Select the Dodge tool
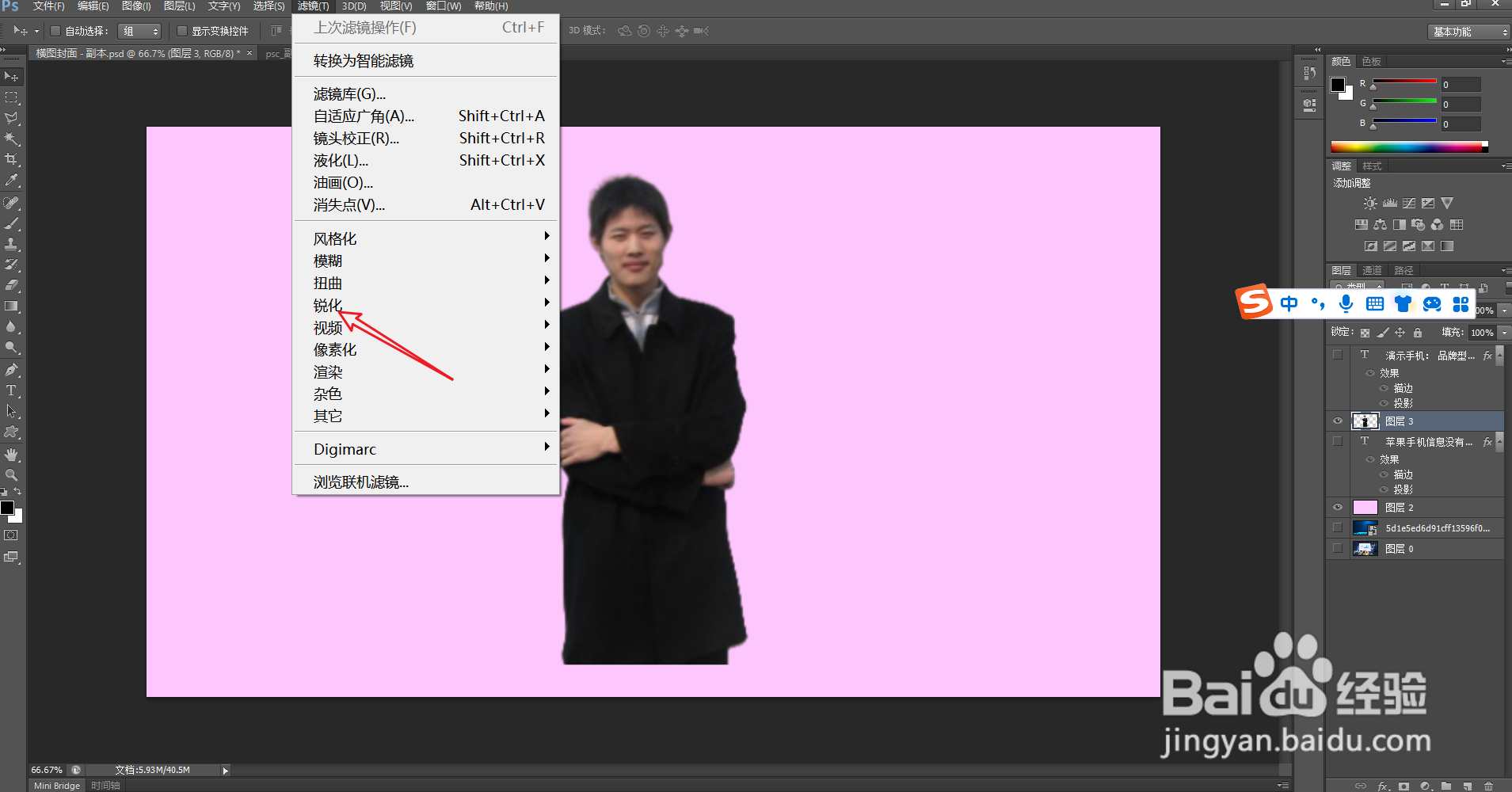 [x=12, y=347]
